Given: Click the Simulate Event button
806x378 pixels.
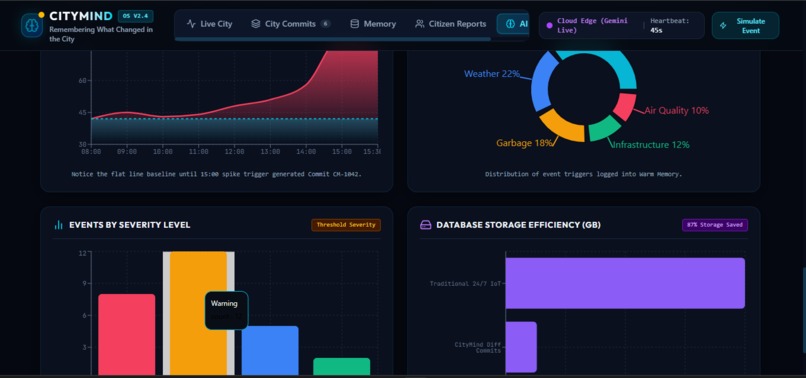Looking at the screenshot, I should coord(745,25).
